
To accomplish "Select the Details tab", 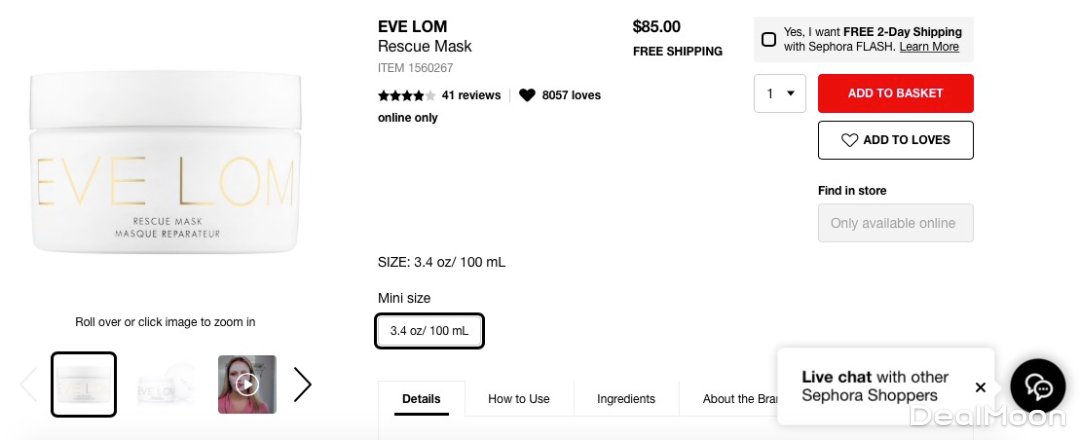I will [421, 399].
